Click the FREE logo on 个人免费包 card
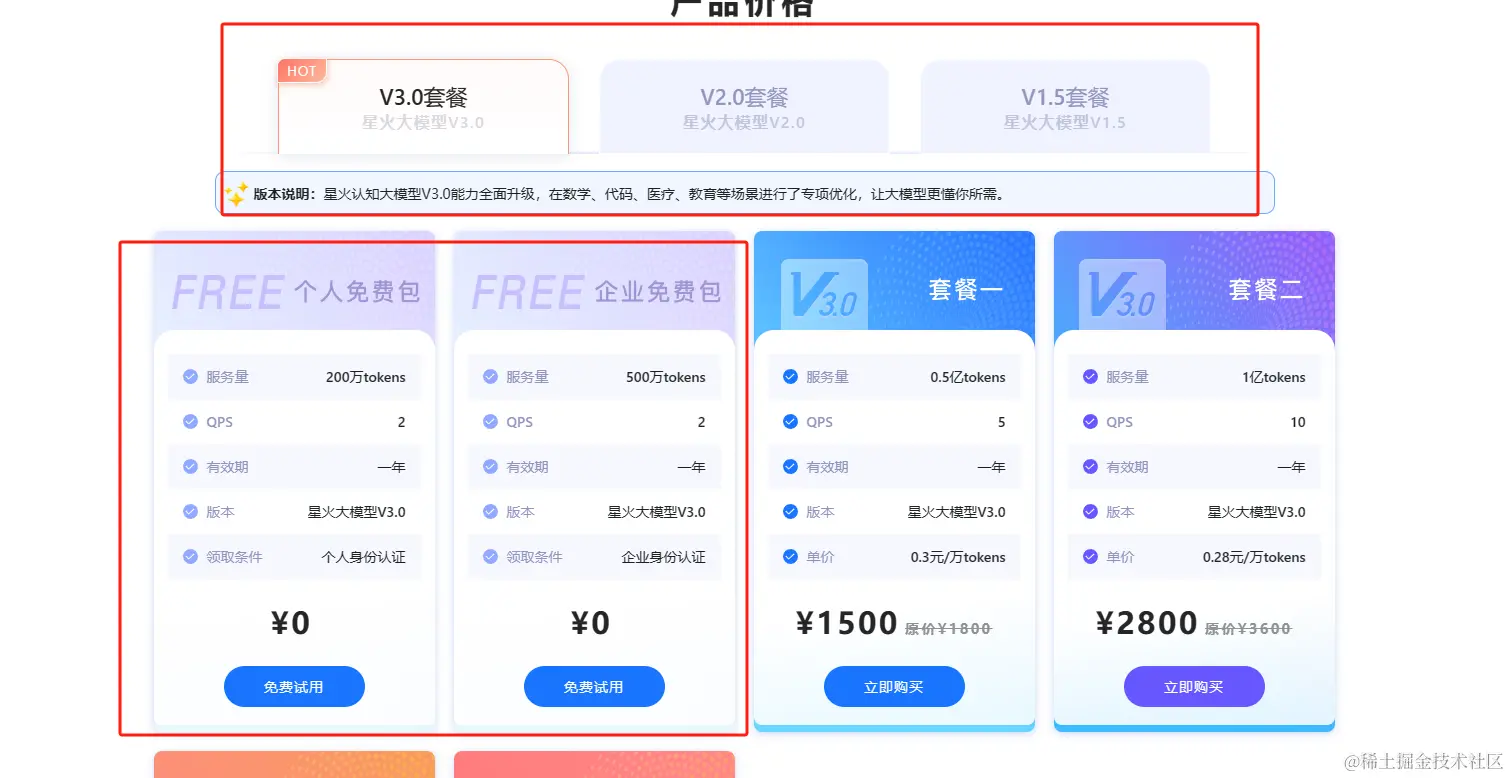This screenshot has width=1510, height=778. (x=228, y=292)
